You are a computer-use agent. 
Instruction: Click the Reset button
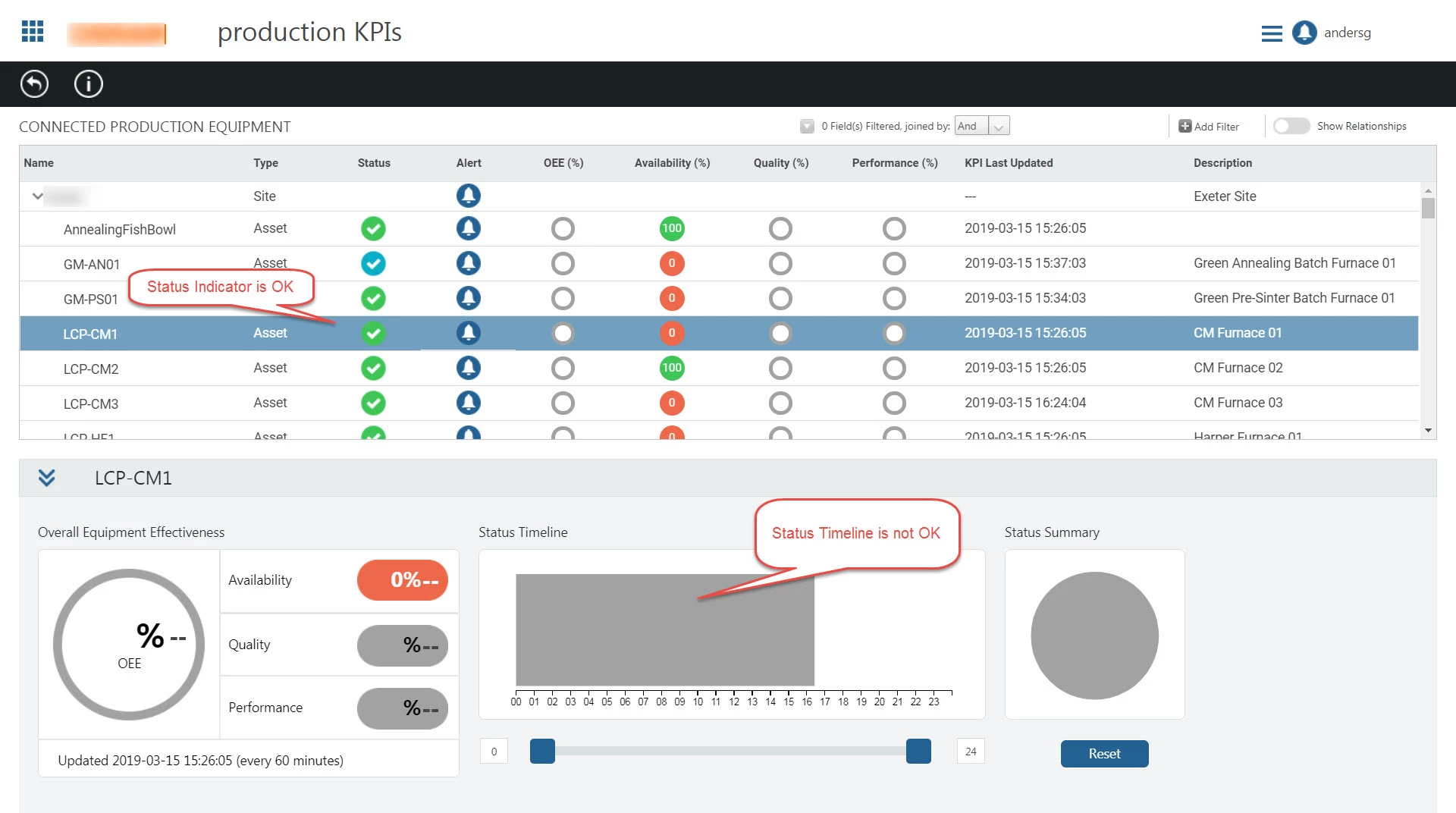pyautogui.click(x=1104, y=754)
